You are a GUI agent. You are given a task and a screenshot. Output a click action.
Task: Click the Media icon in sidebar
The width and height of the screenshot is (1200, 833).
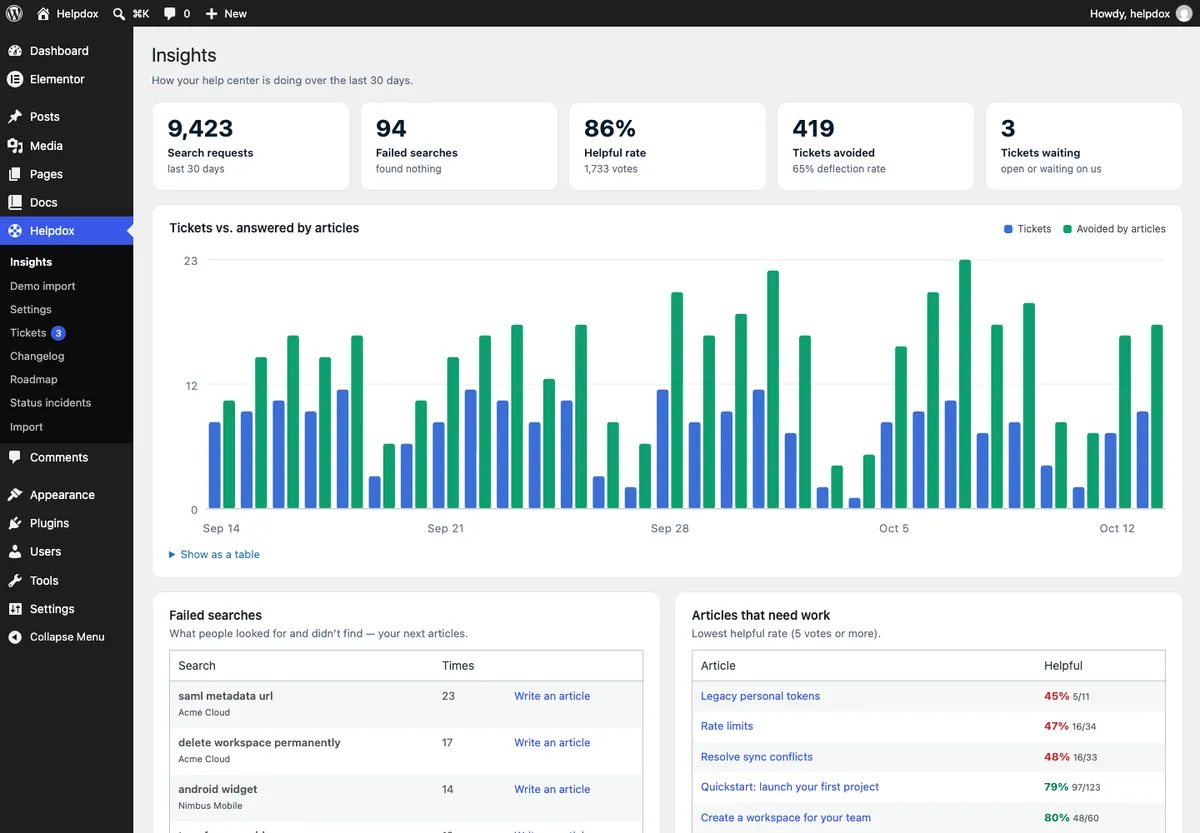coord(15,146)
